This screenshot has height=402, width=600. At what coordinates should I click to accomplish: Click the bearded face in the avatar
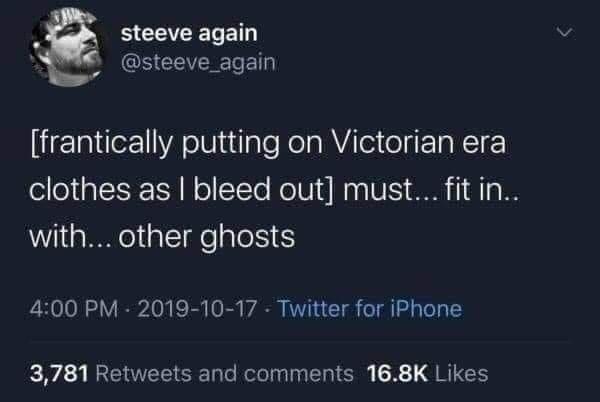pos(78,48)
